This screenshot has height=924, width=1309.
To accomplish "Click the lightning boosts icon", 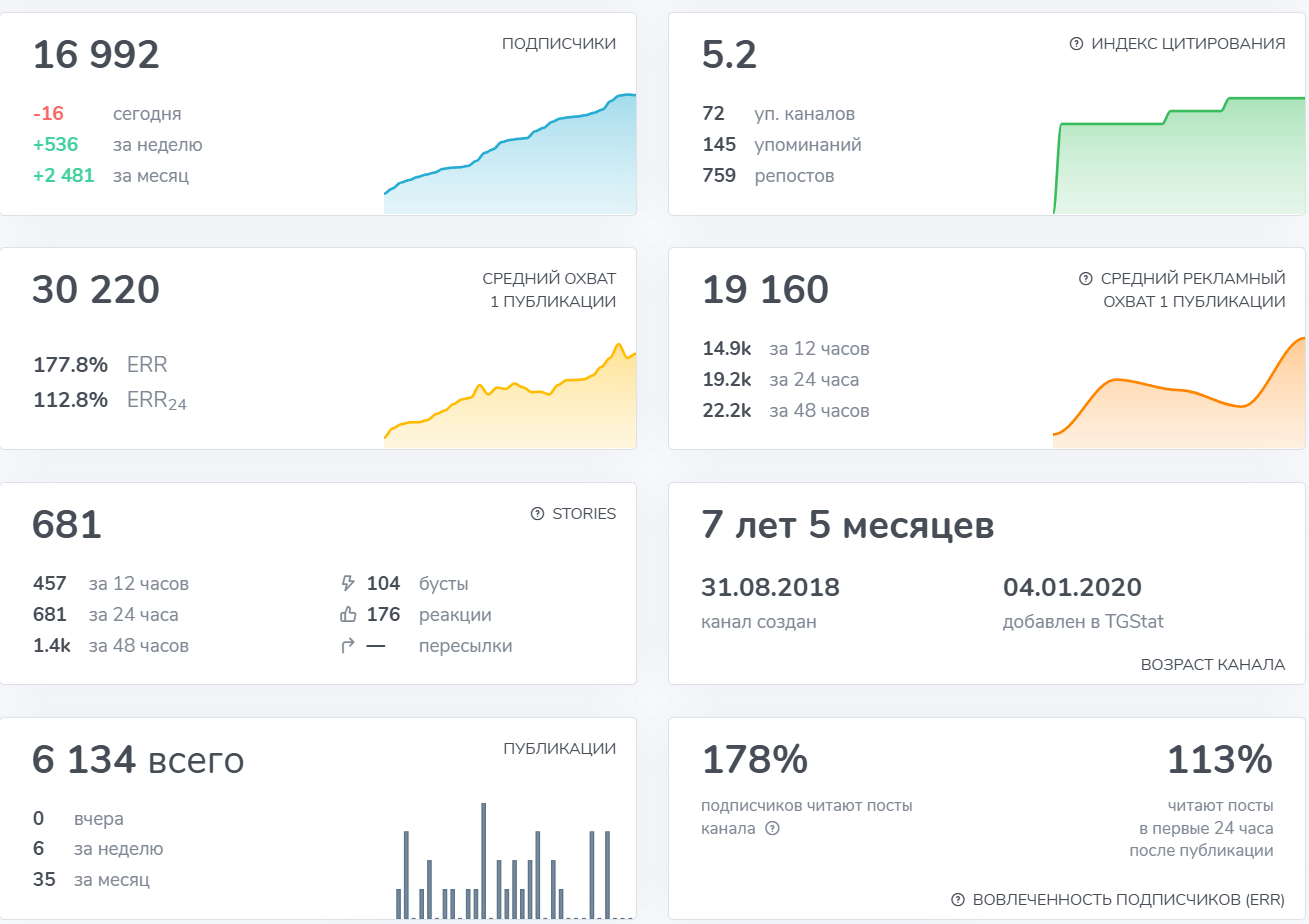I will [x=348, y=584].
